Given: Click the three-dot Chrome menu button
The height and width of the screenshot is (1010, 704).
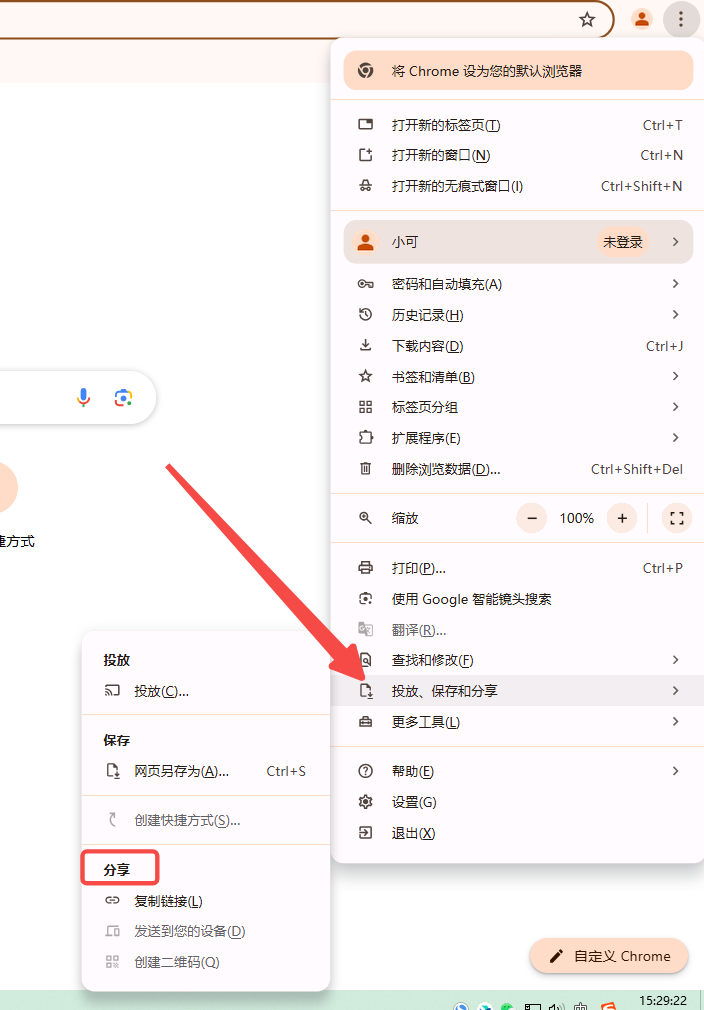Looking at the screenshot, I should point(681,19).
